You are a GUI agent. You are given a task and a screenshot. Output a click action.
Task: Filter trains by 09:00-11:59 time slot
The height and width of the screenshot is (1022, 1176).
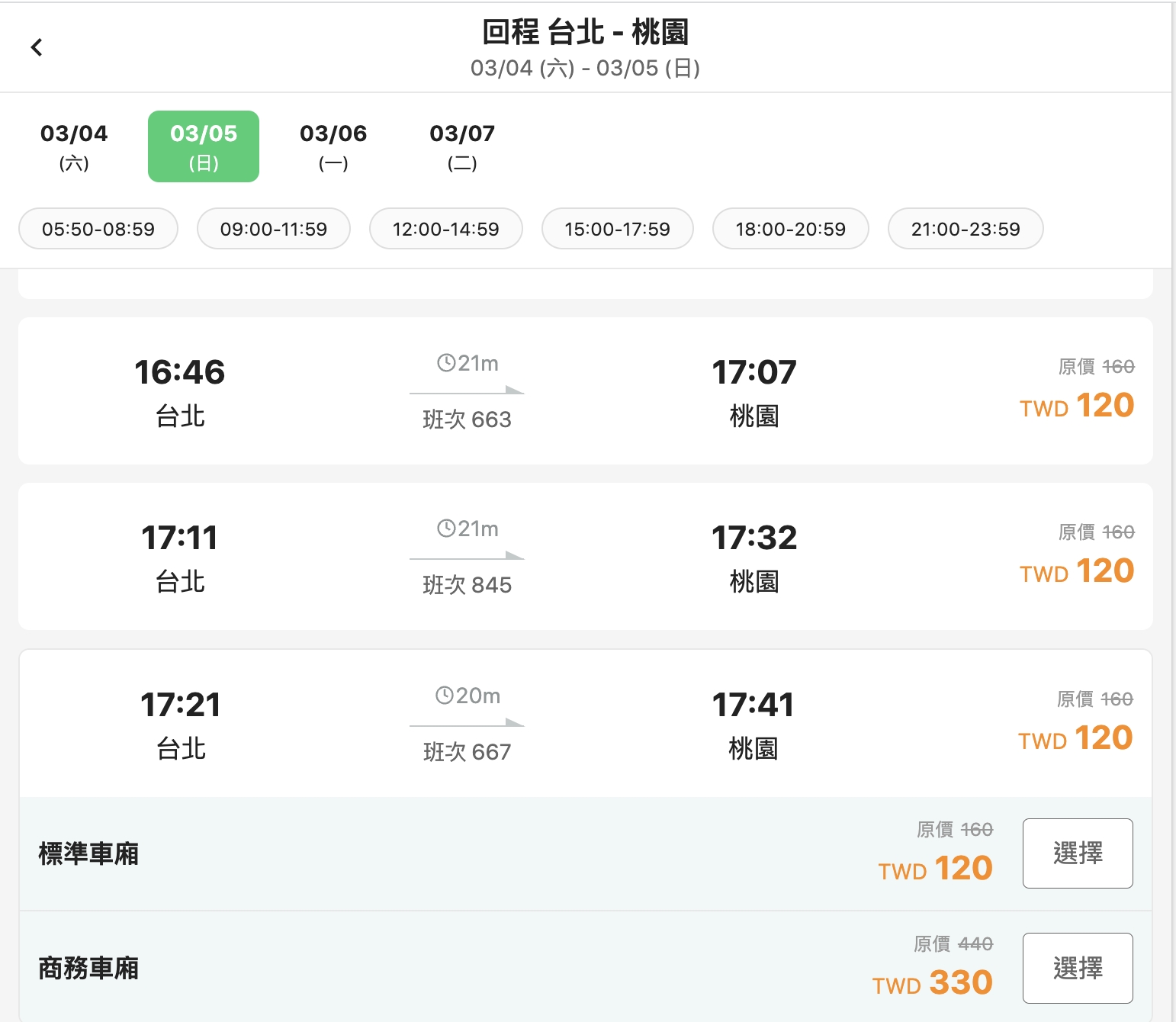[x=274, y=229]
